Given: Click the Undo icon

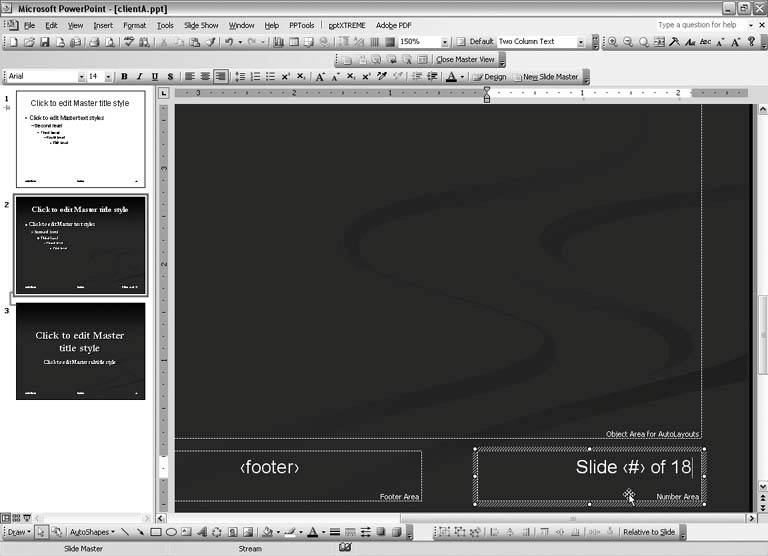Looking at the screenshot, I should pyautogui.click(x=229, y=42).
